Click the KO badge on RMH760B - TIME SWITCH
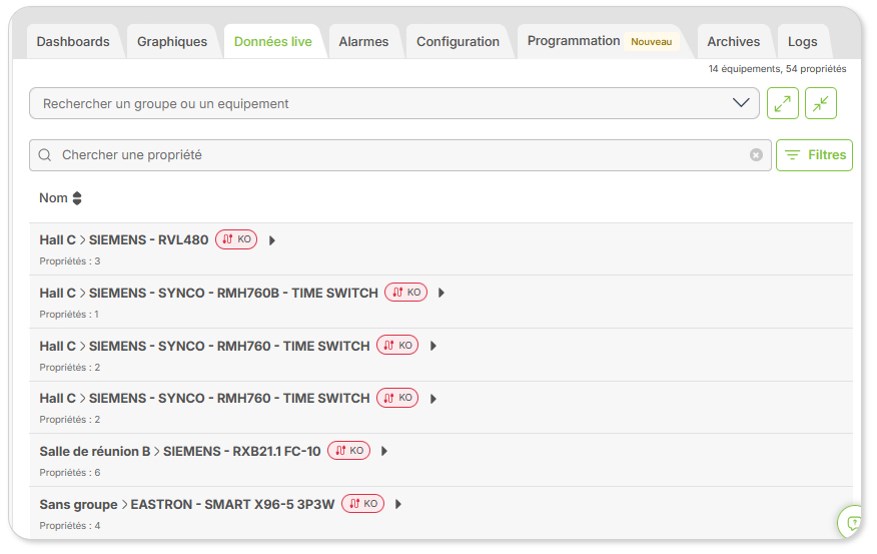 (406, 292)
